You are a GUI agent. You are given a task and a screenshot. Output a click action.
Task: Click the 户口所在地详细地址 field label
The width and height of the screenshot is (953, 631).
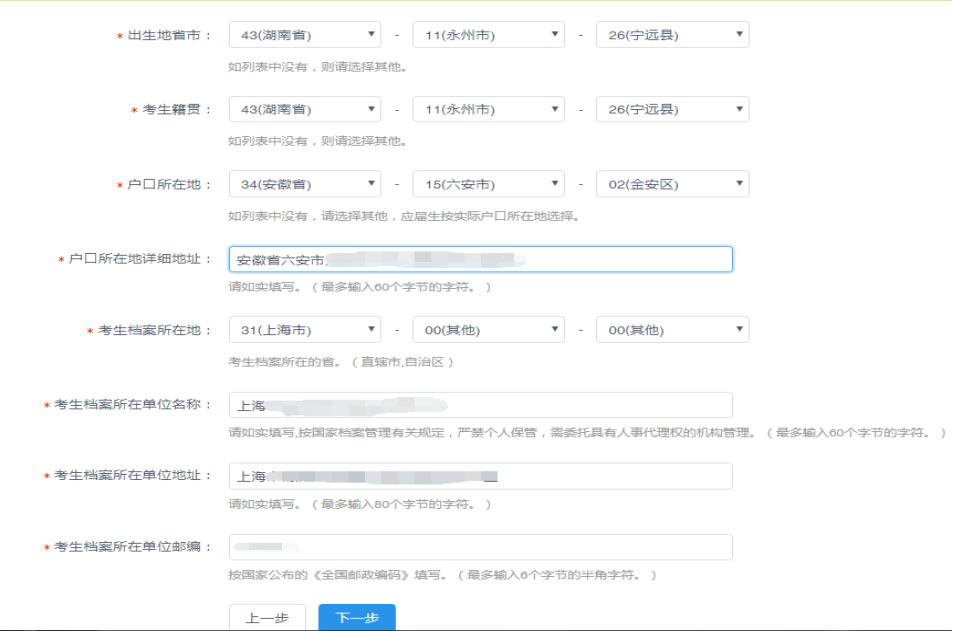(140, 260)
